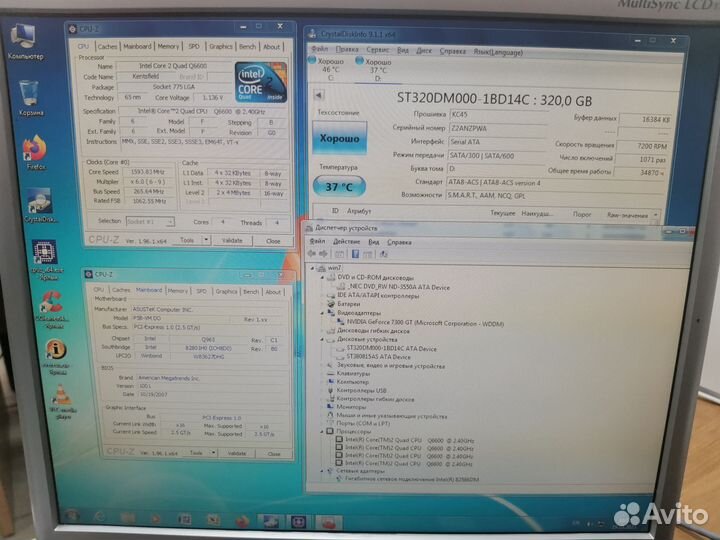Click the CPU-Z taskbar button
This screenshot has height=540, width=720.
[x=299, y=523]
